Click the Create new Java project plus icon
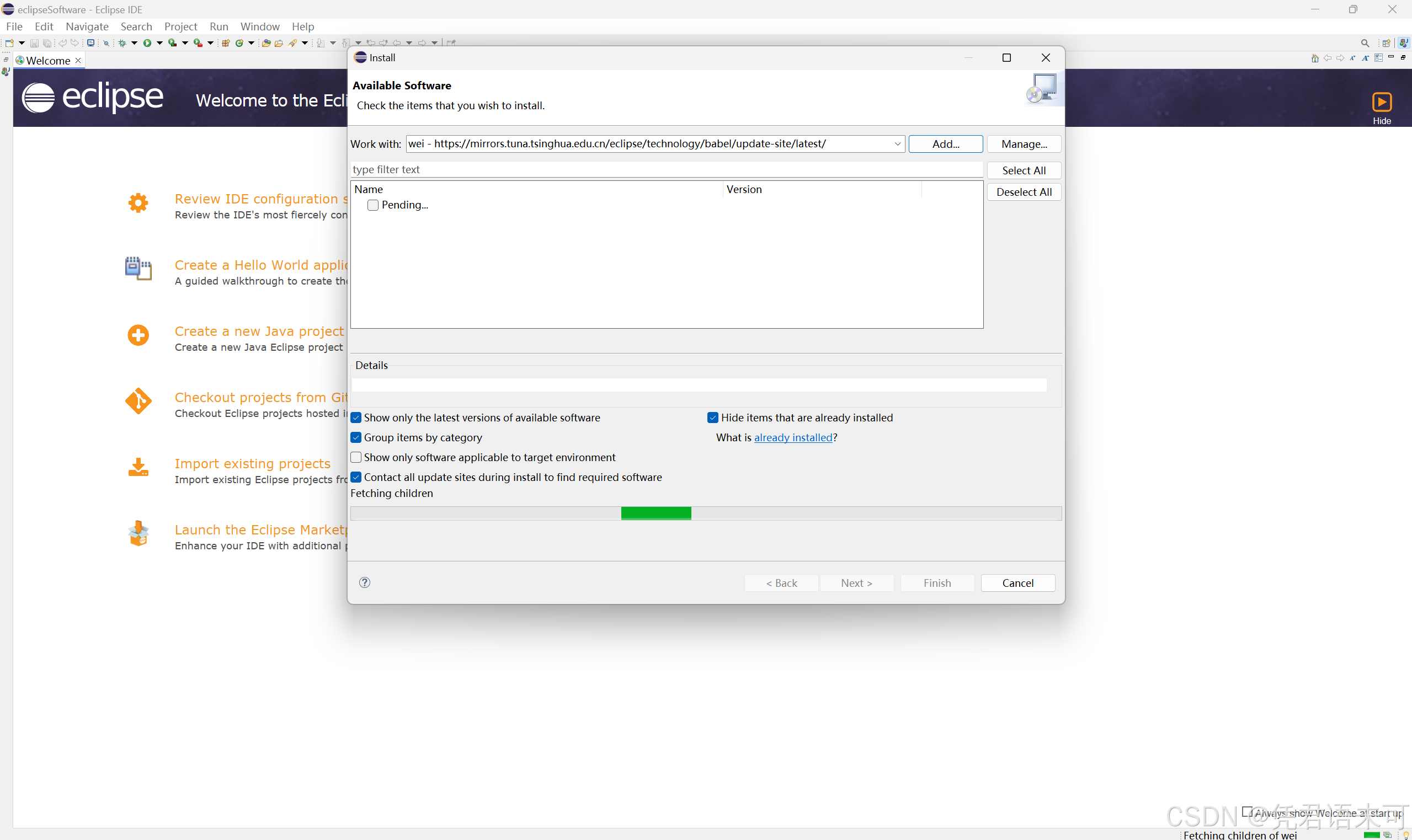Viewport: 1412px width, 840px height. tap(138, 335)
